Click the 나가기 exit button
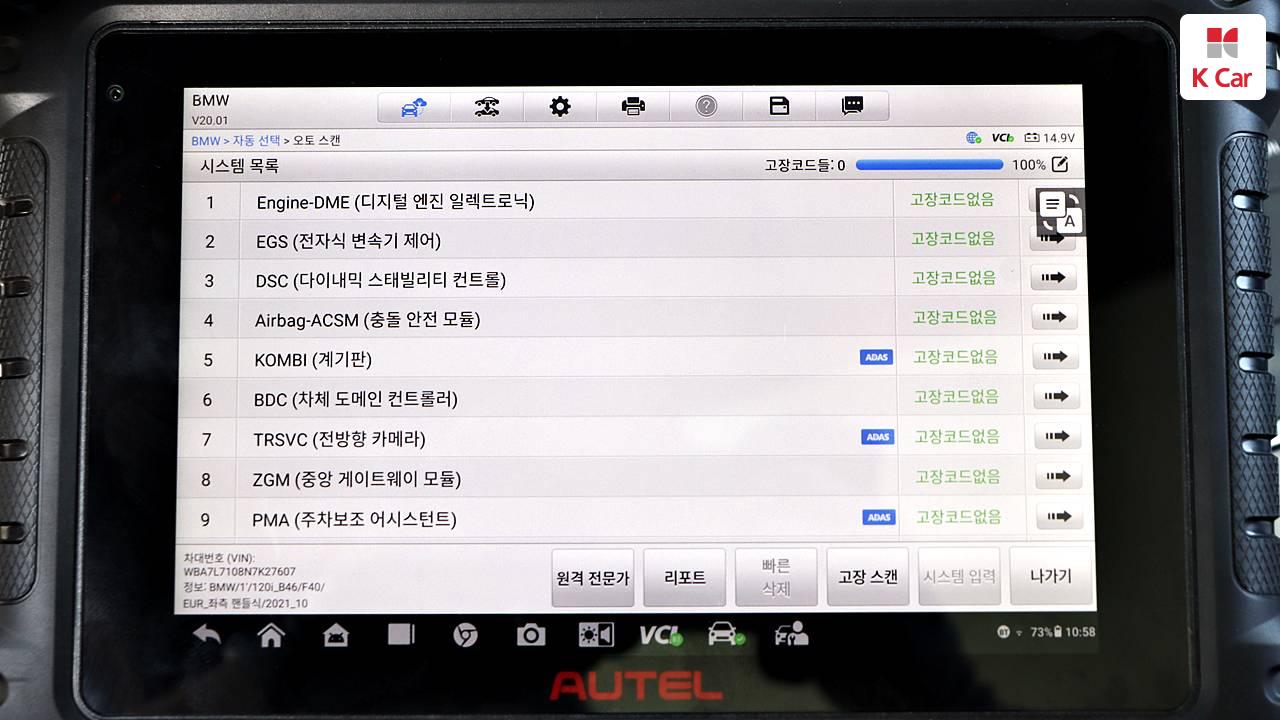The width and height of the screenshot is (1280, 720). [x=1051, y=576]
